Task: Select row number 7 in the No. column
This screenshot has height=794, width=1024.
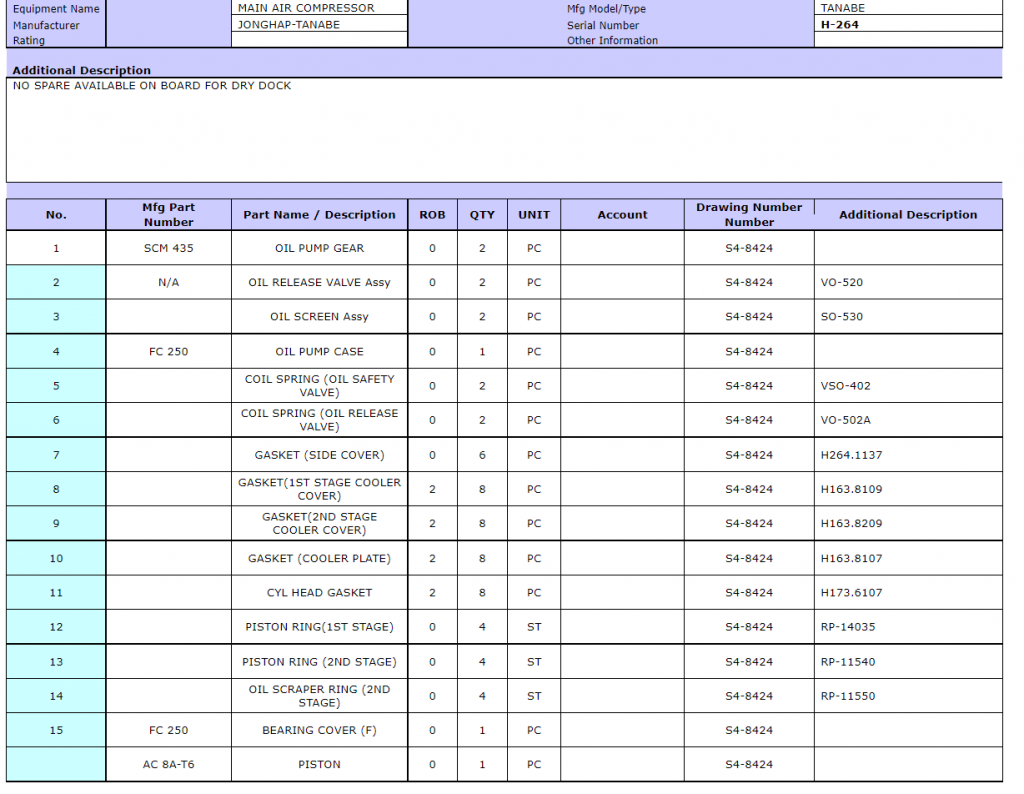Action: [56, 455]
